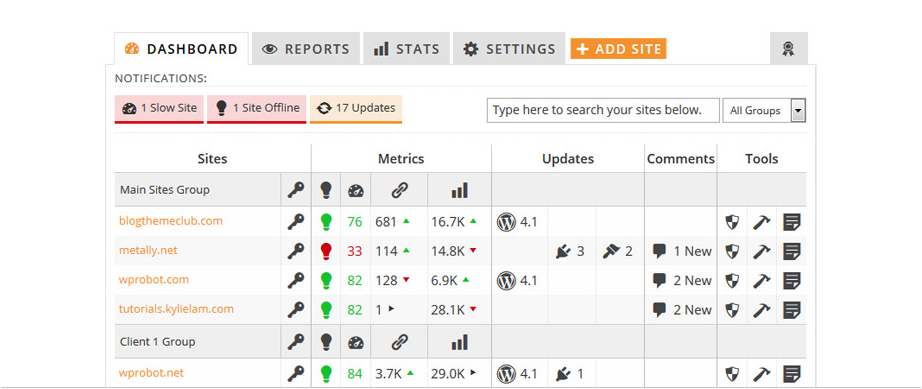This screenshot has width=922, height=389.
Task: Switch to the Reports tab
Action: click(x=306, y=49)
